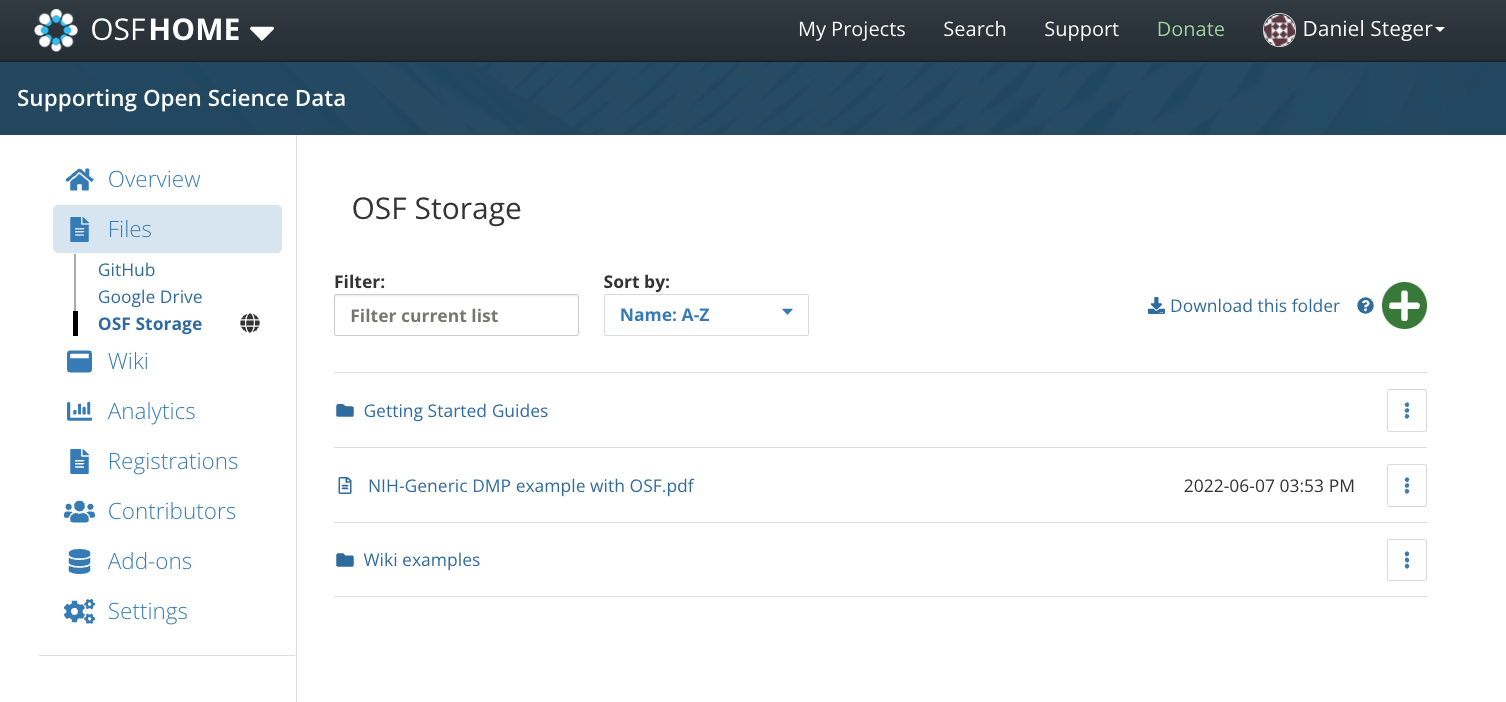Expand the Sort by Name: A-Z dropdown

(706, 315)
